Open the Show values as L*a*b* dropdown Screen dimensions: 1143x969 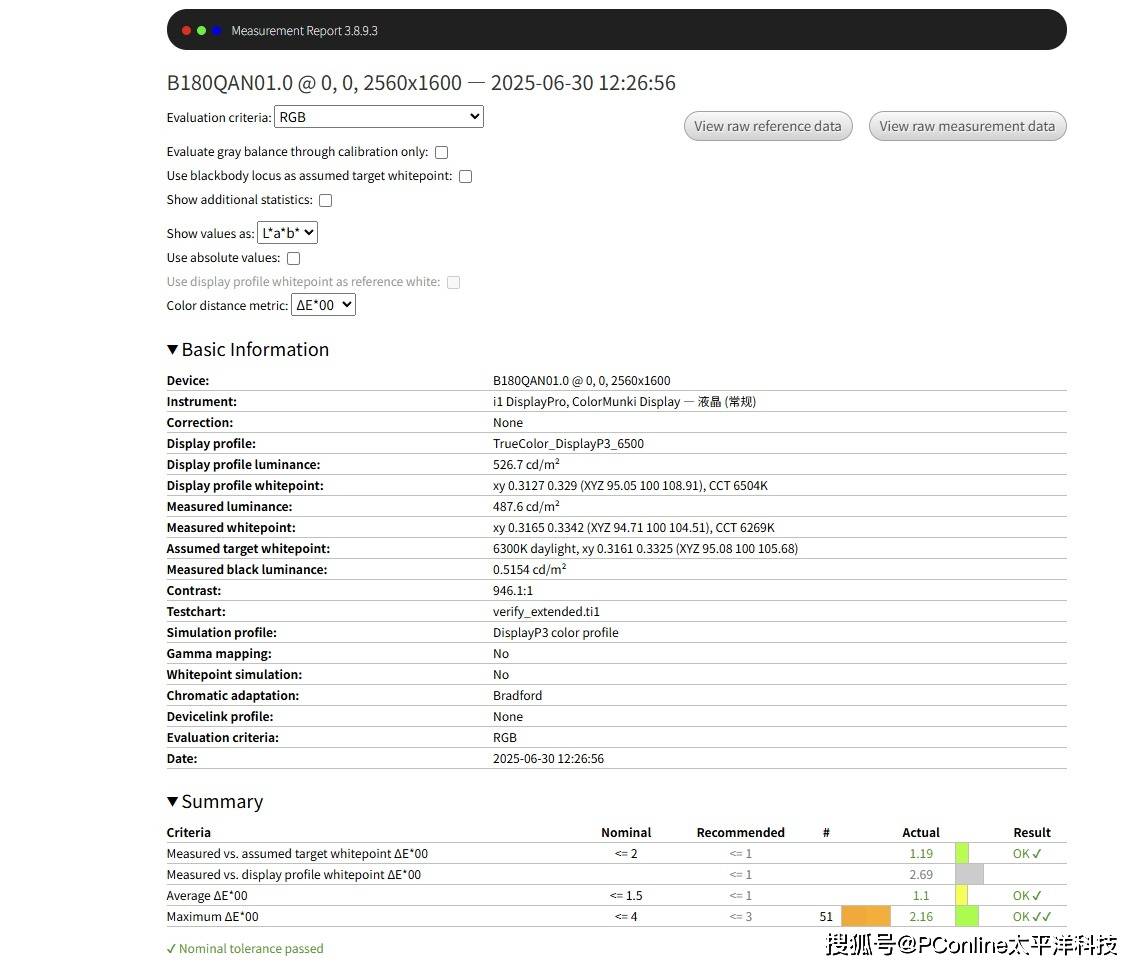287,233
